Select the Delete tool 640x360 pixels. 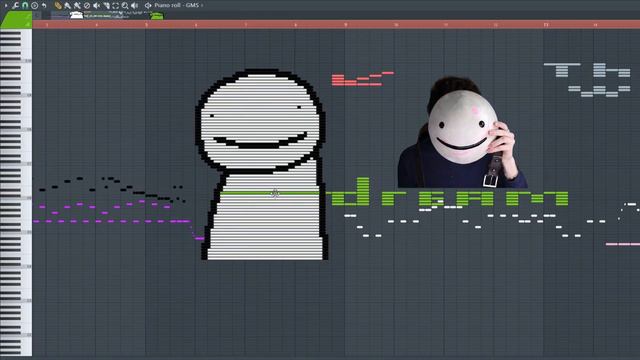tap(87, 6)
